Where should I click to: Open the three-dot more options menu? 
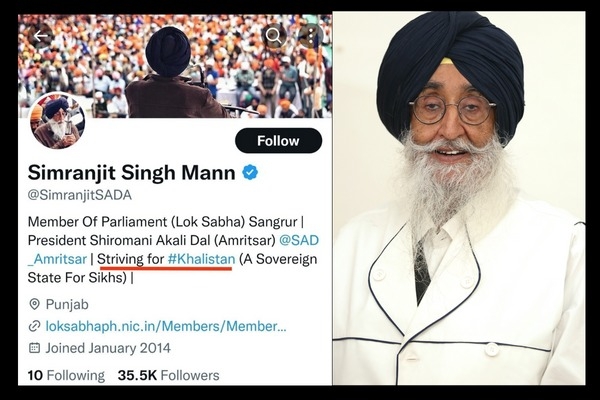(311, 36)
